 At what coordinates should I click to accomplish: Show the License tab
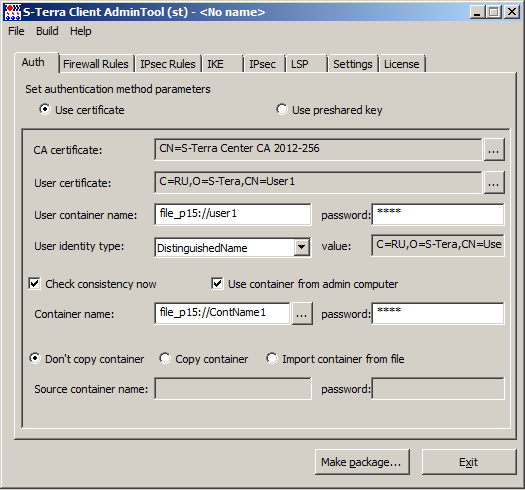[x=401, y=64]
